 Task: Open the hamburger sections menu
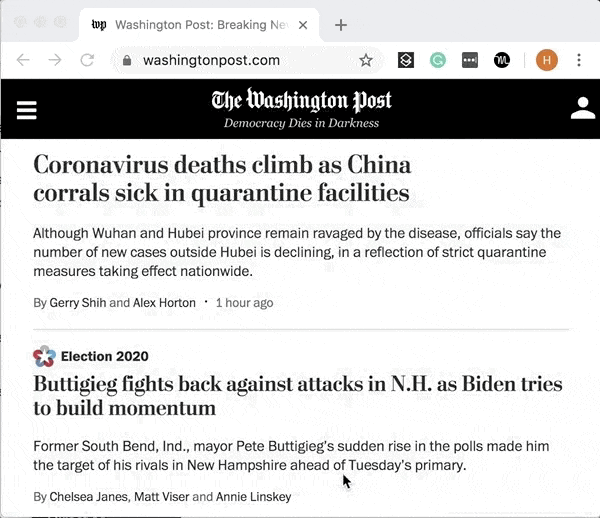(x=26, y=109)
